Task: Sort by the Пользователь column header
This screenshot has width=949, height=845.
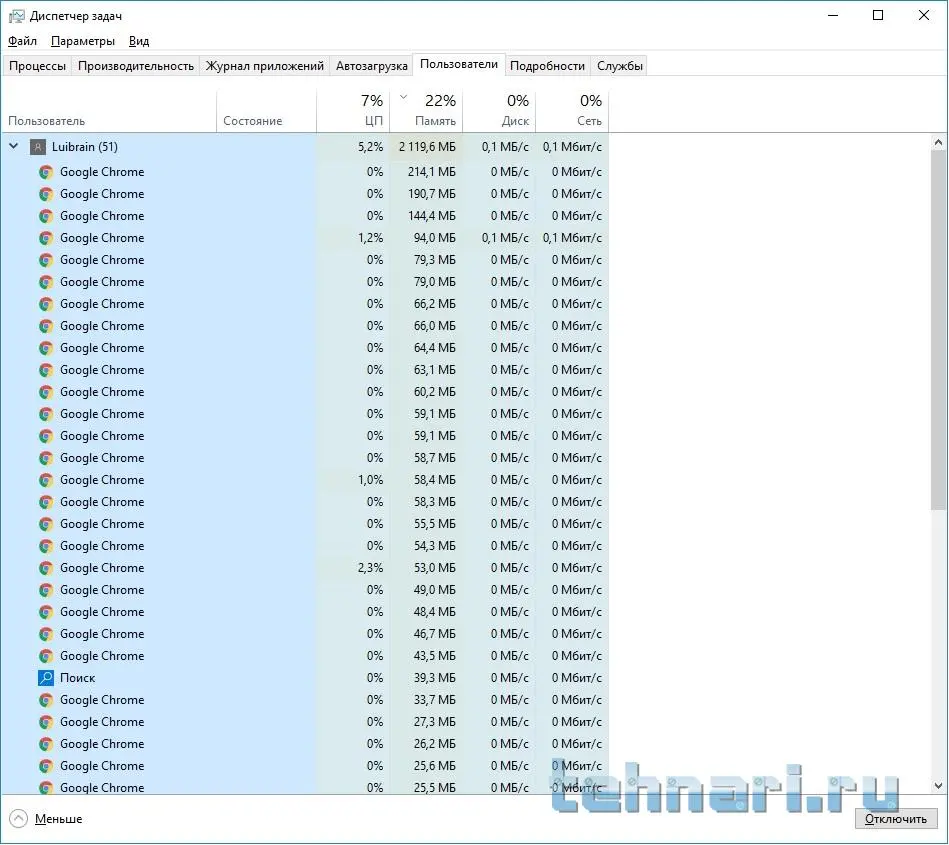Action: pyautogui.click(x=109, y=111)
